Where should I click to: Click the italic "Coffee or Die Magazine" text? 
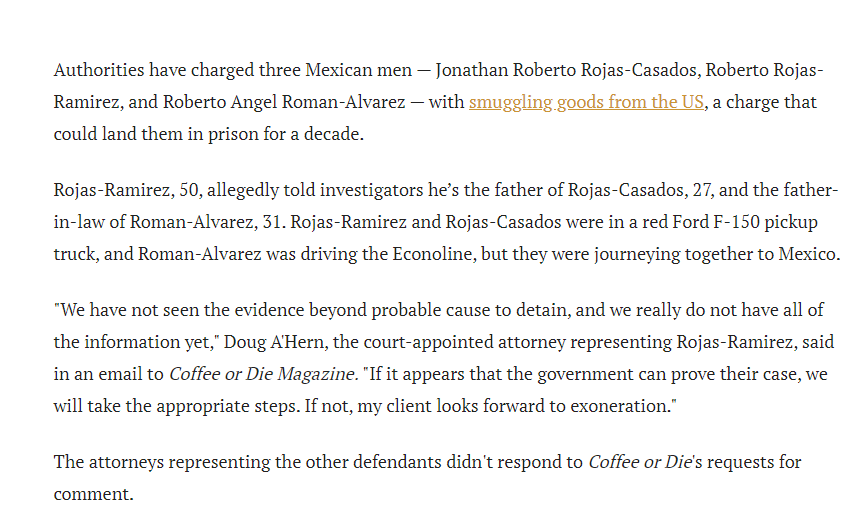(262, 374)
